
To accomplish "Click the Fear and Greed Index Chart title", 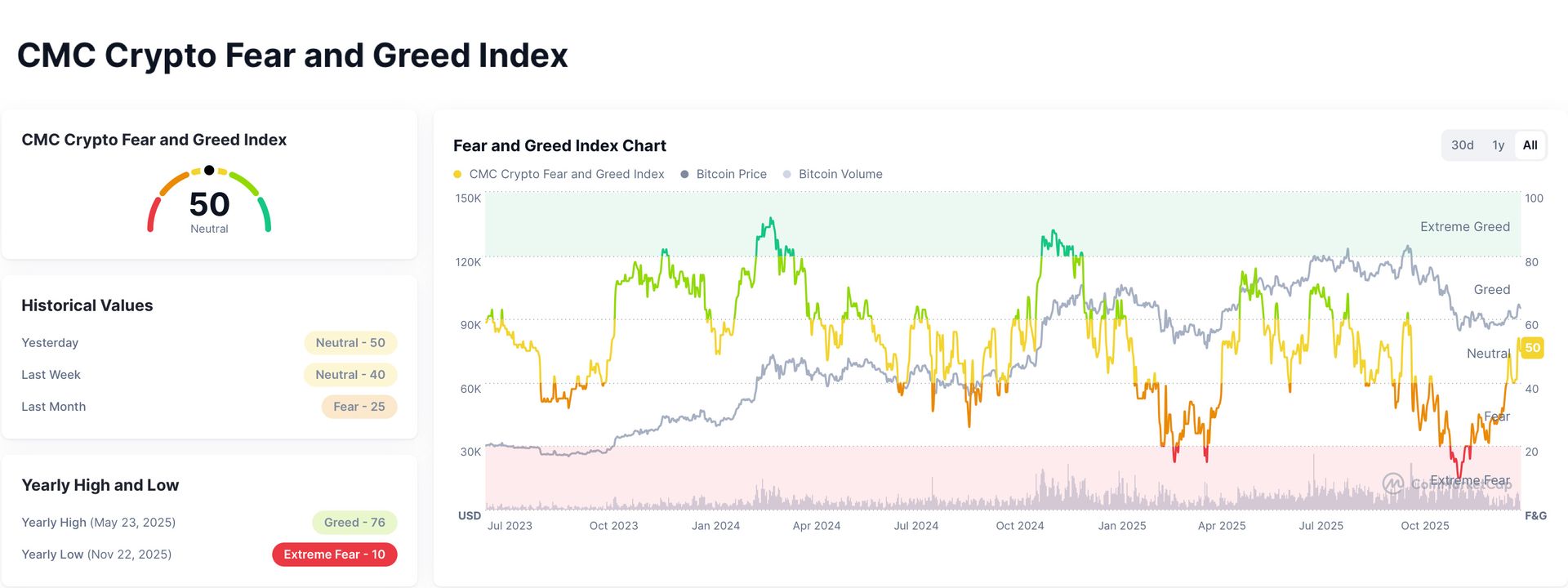I will [559, 146].
